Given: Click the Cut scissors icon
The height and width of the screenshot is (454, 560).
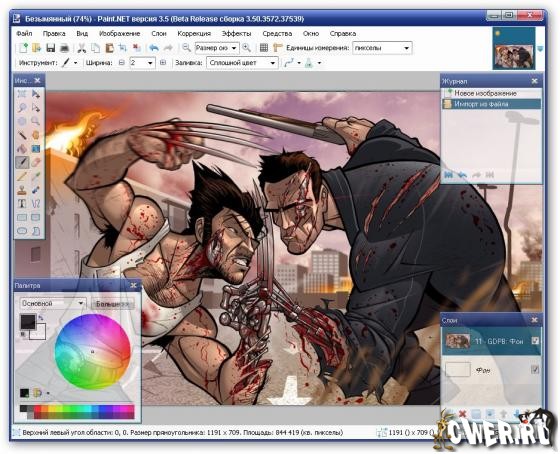Looking at the screenshot, I should coord(82,48).
